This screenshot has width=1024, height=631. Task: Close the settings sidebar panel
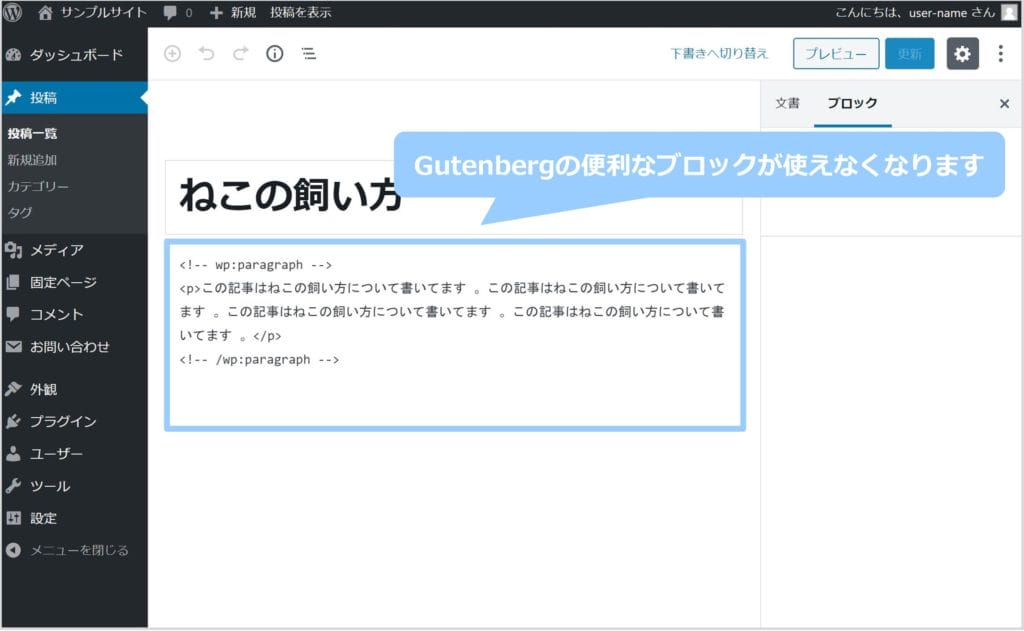[1004, 104]
